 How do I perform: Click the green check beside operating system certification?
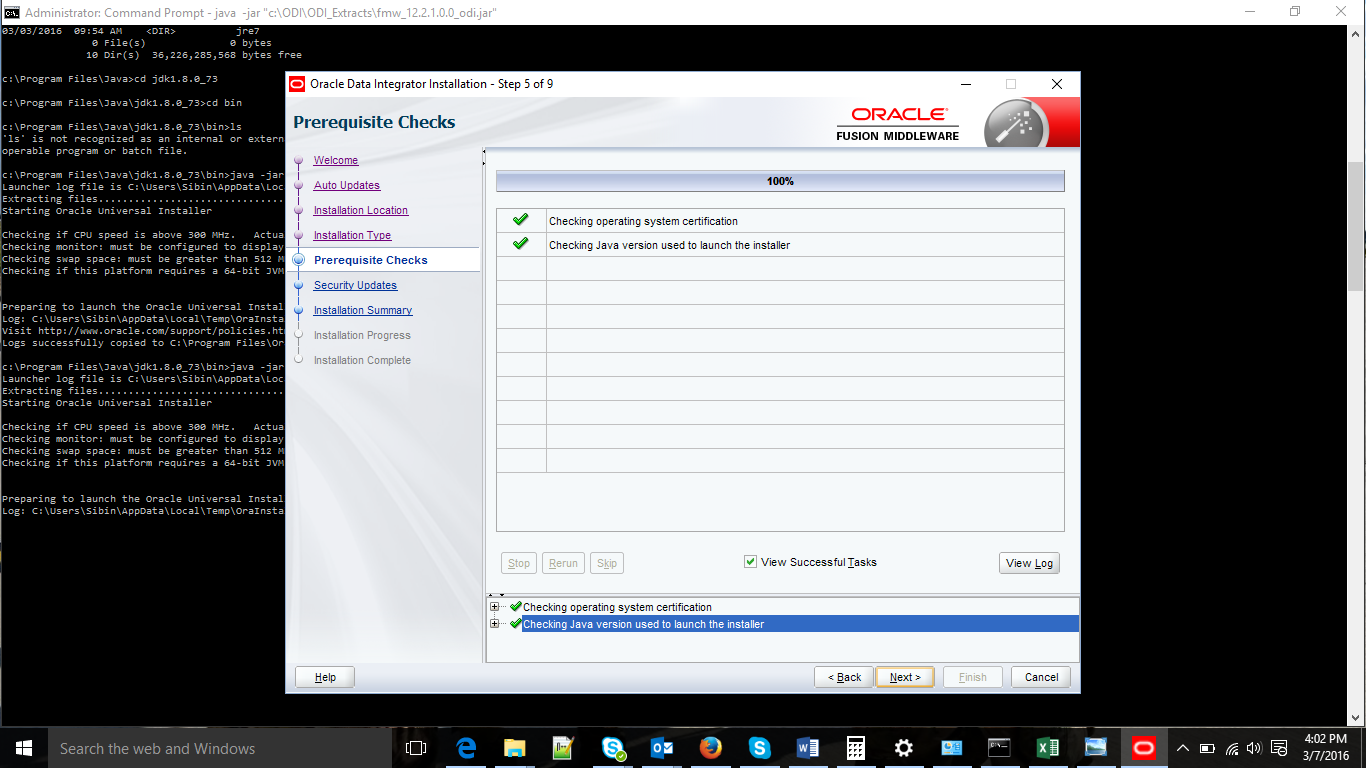520,219
